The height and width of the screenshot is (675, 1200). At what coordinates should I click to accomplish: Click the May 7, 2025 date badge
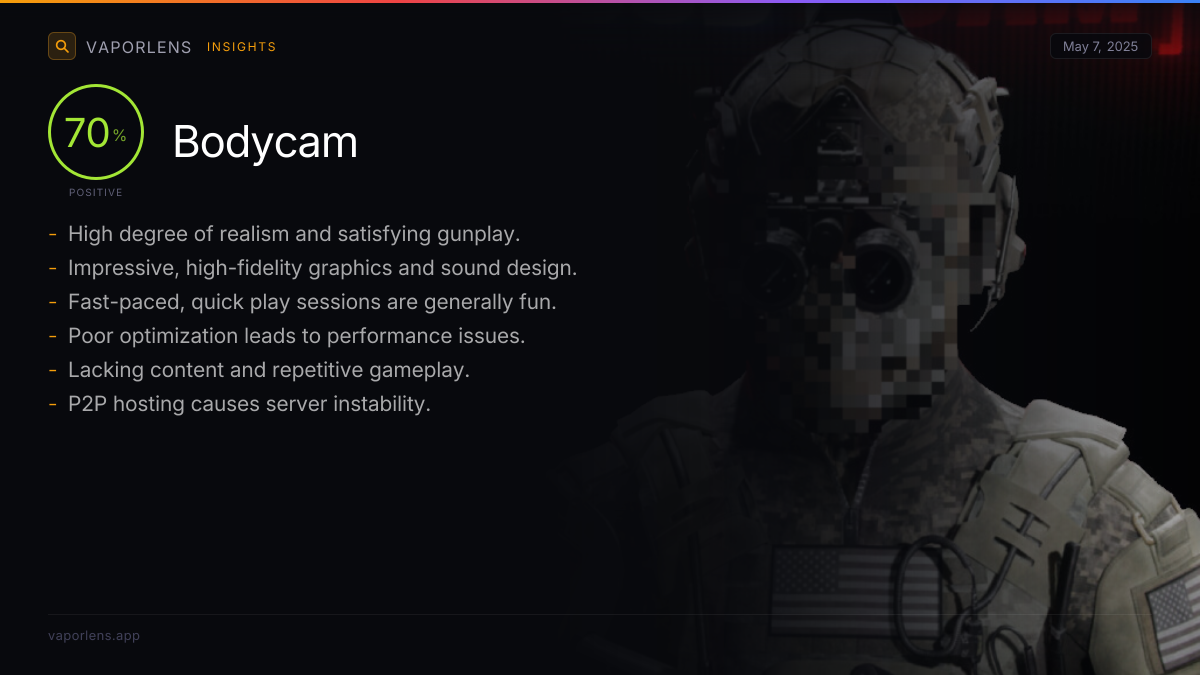(x=1101, y=47)
